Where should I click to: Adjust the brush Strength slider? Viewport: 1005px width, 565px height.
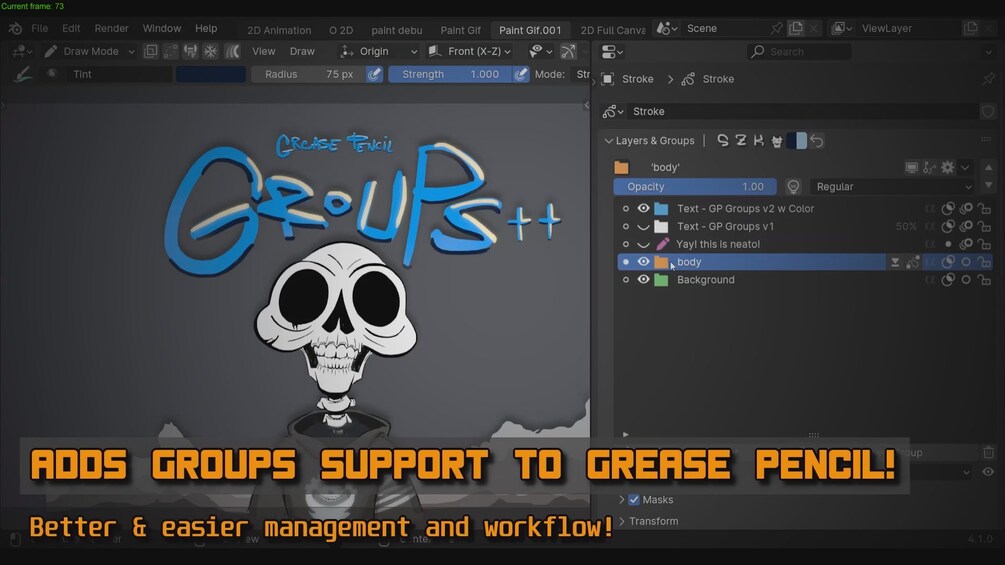click(451, 74)
